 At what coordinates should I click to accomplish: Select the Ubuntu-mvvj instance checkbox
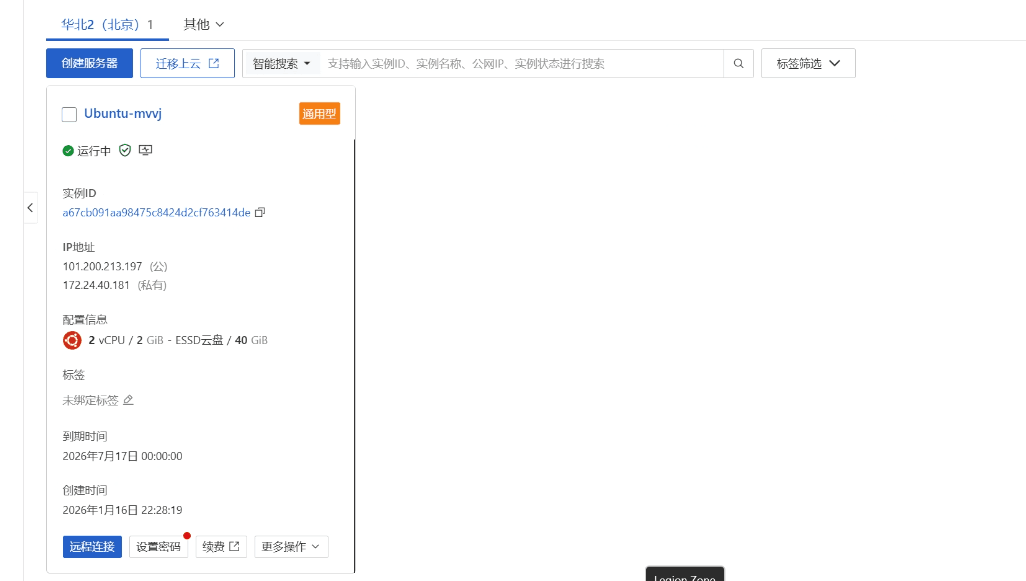pyautogui.click(x=69, y=114)
